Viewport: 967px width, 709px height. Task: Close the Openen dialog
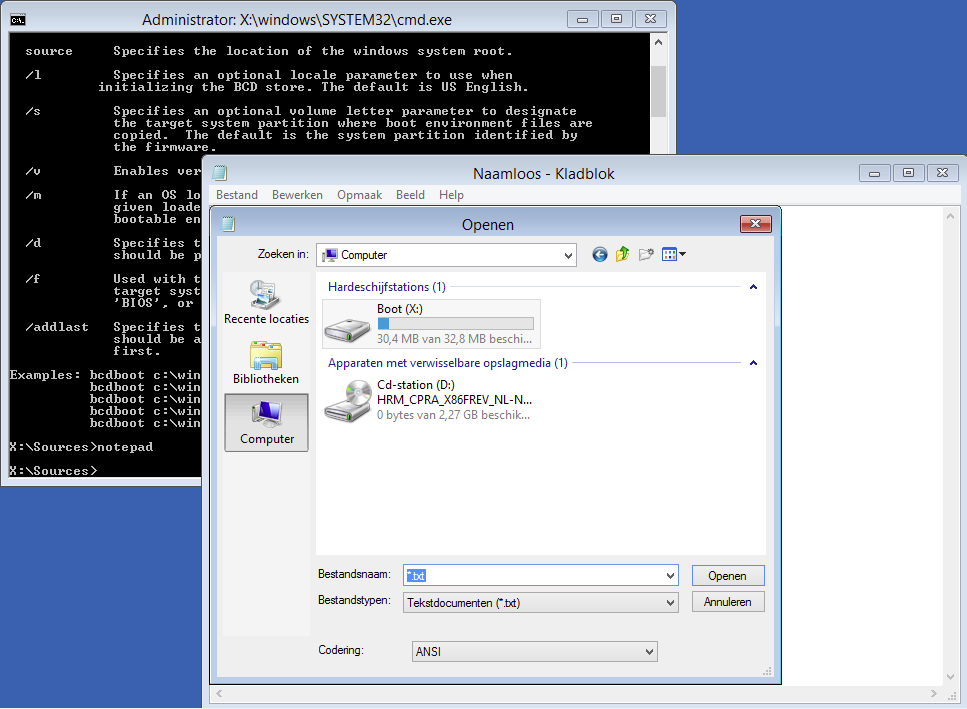pyautogui.click(x=755, y=224)
